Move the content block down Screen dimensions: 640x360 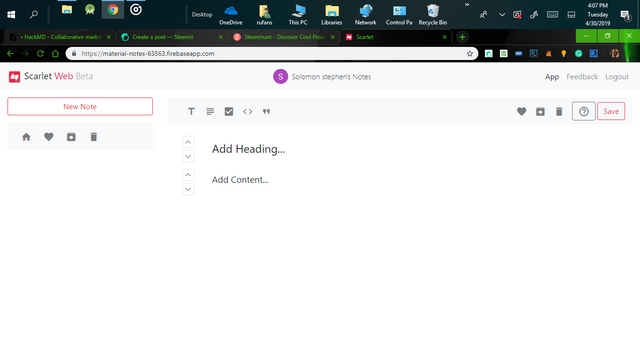[188, 189]
